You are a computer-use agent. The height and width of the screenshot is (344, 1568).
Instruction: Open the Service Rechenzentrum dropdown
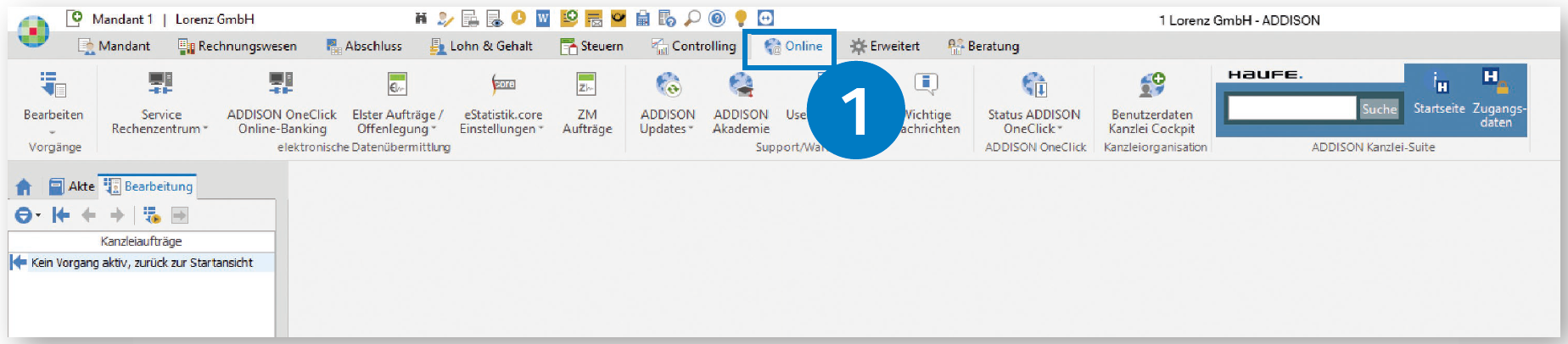(160, 105)
